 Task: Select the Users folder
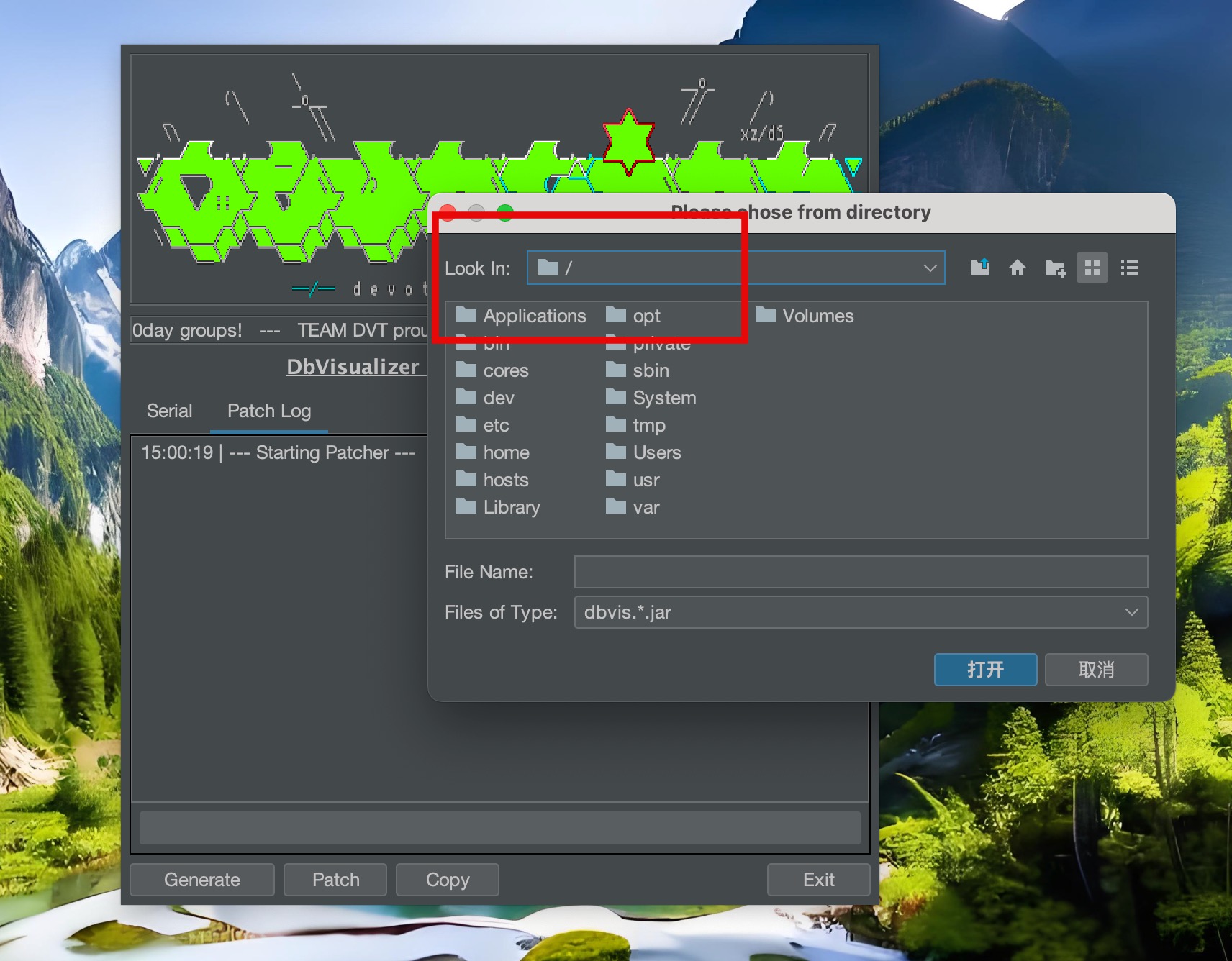(x=656, y=452)
